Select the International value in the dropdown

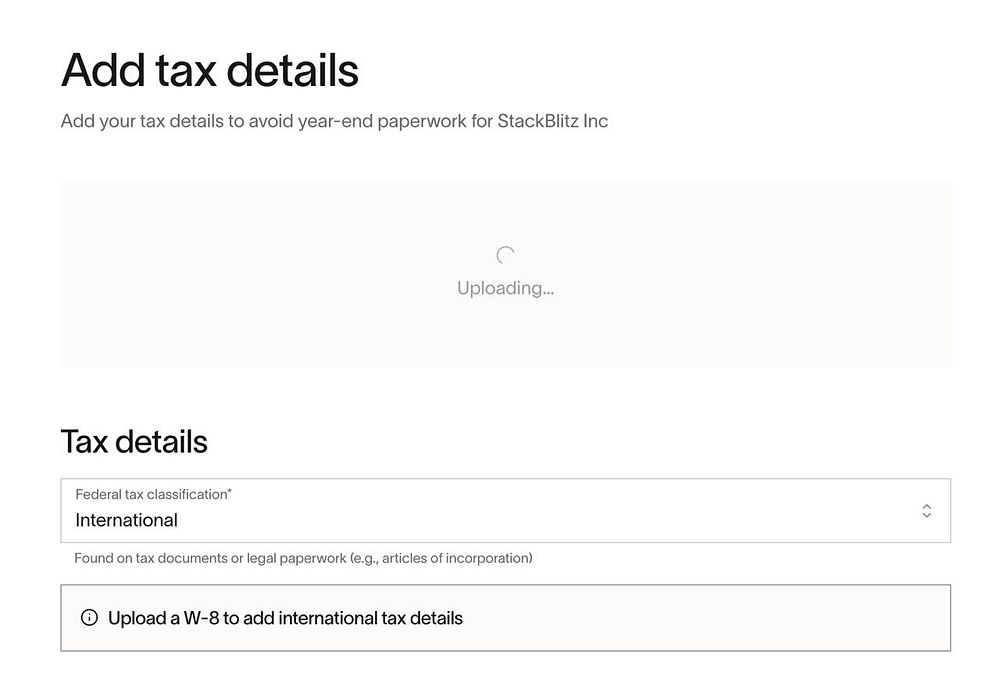pyautogui.click(x=127, y=520)
